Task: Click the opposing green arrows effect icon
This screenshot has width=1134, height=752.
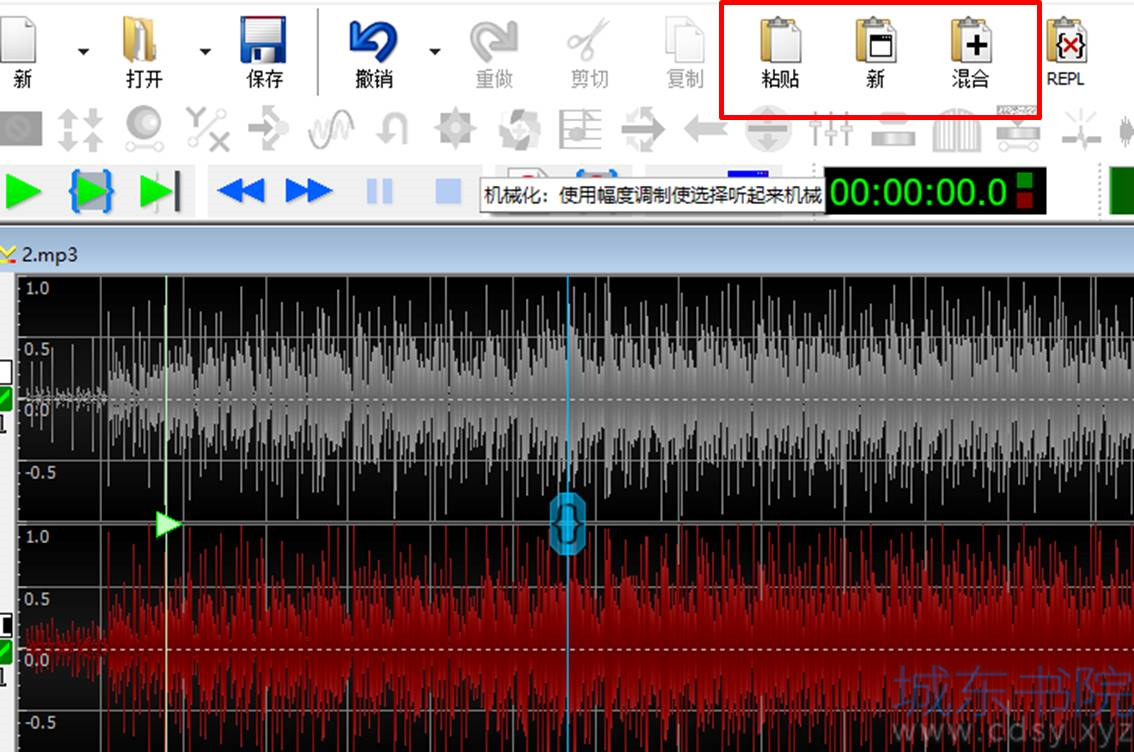Action: coord(642,129)
